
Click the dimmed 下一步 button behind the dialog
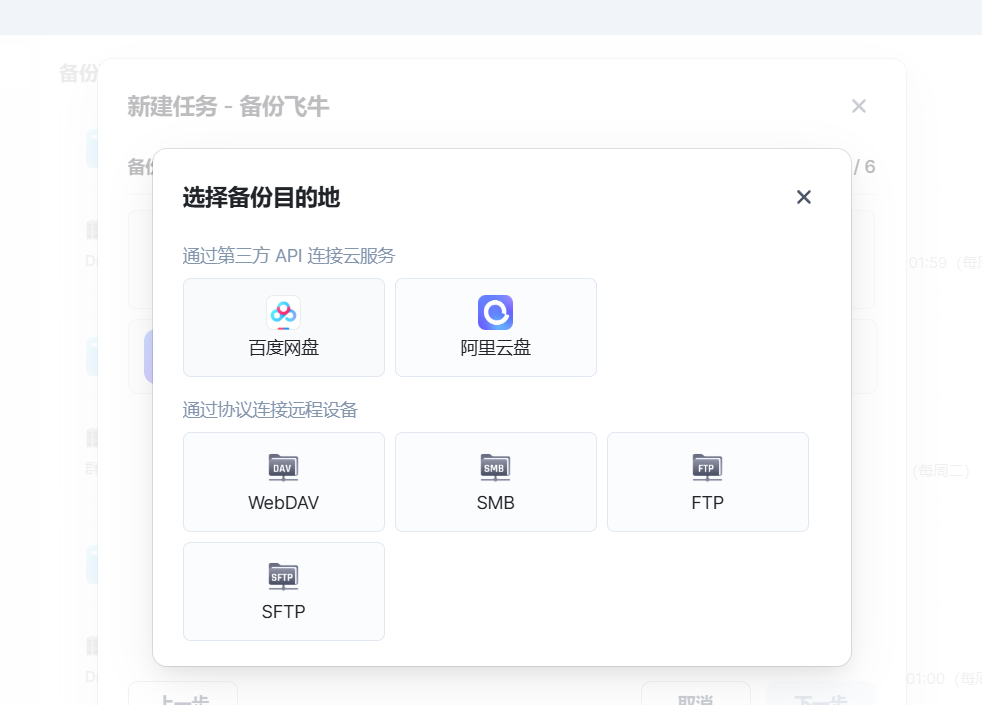[x=820, y=694]
